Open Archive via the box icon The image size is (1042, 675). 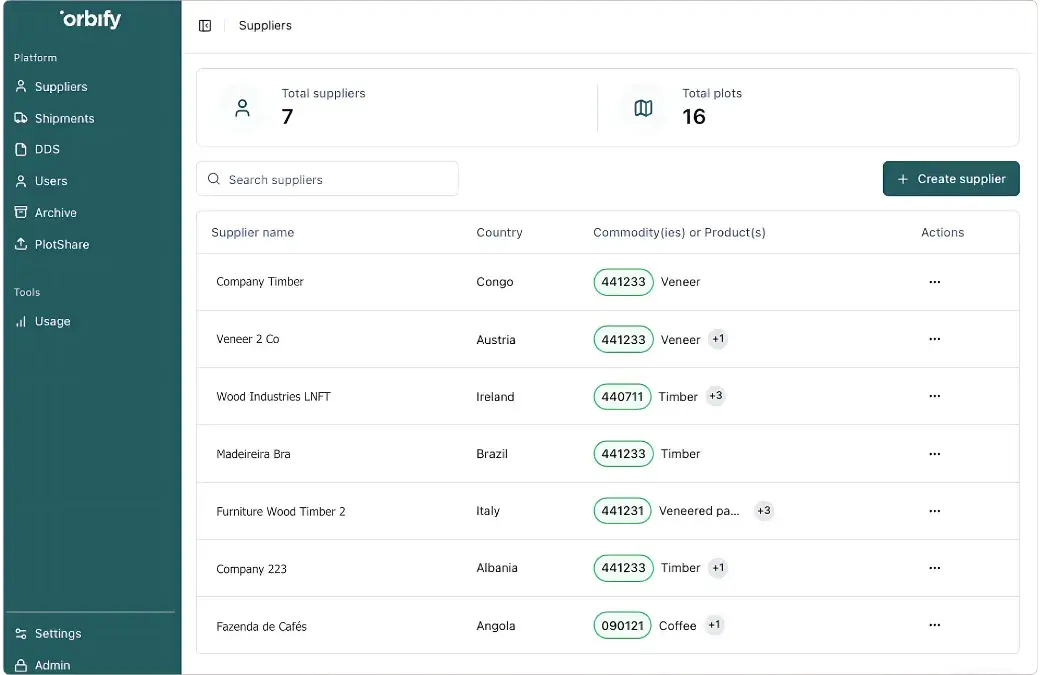click(x=21, y=213)
